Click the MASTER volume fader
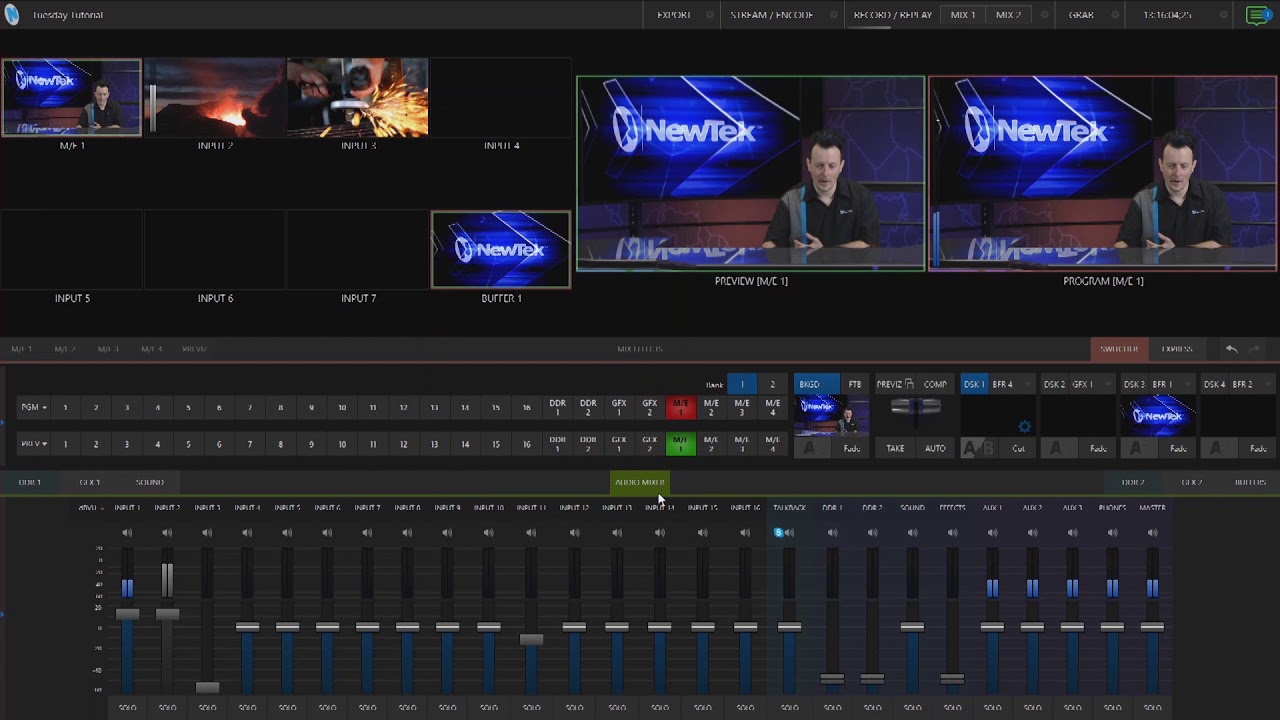 (x=1152, y=627)
